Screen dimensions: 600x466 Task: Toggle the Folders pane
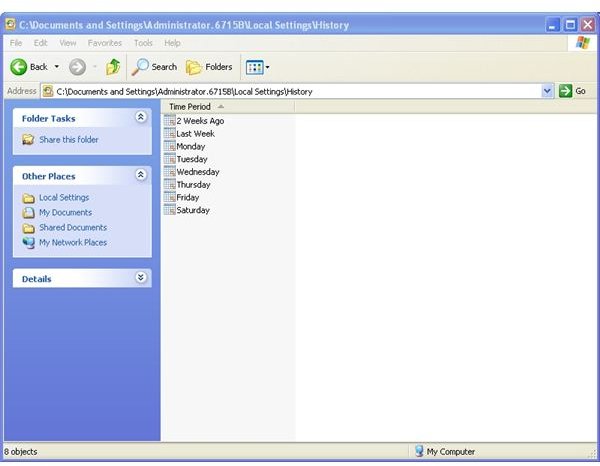tap(209, 67)
